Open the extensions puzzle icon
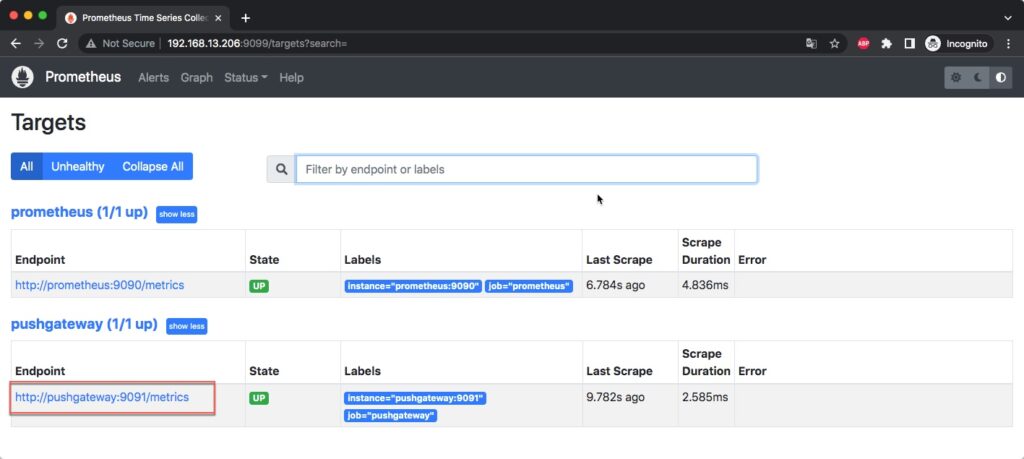 point(886,44)
